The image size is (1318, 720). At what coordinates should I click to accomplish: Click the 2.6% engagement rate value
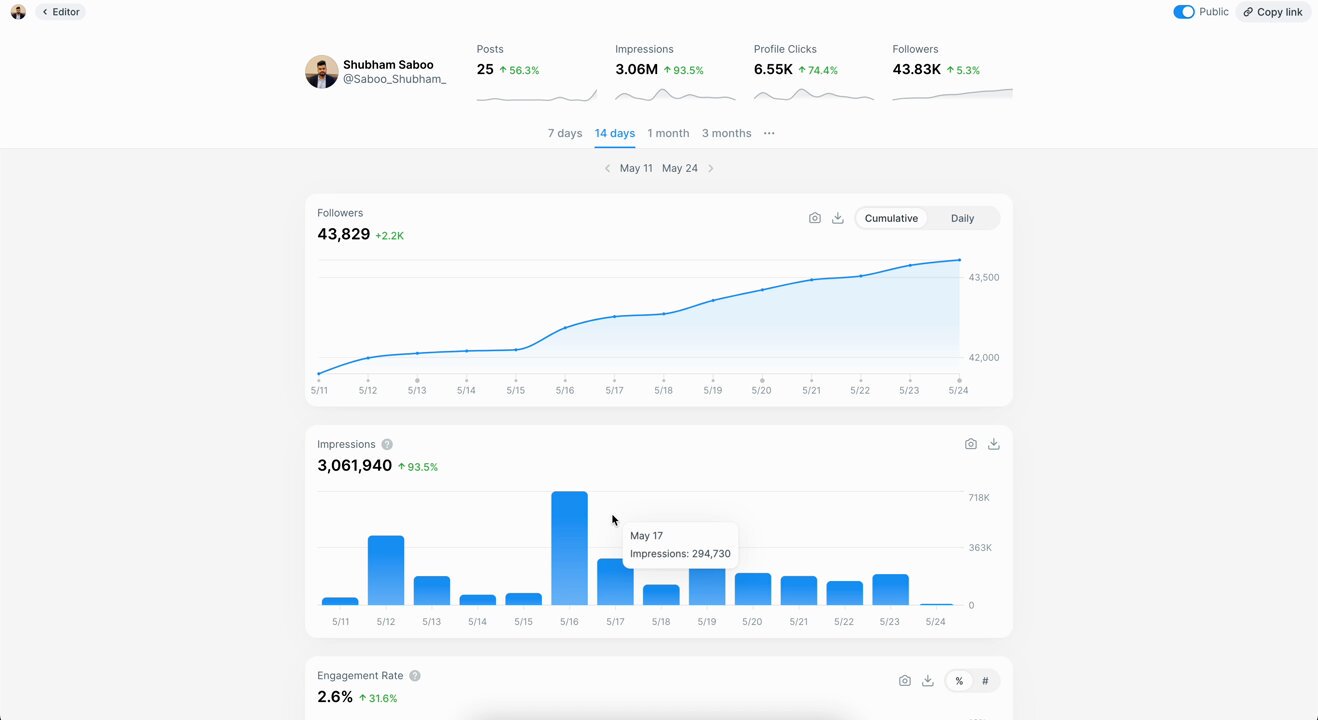335,697
